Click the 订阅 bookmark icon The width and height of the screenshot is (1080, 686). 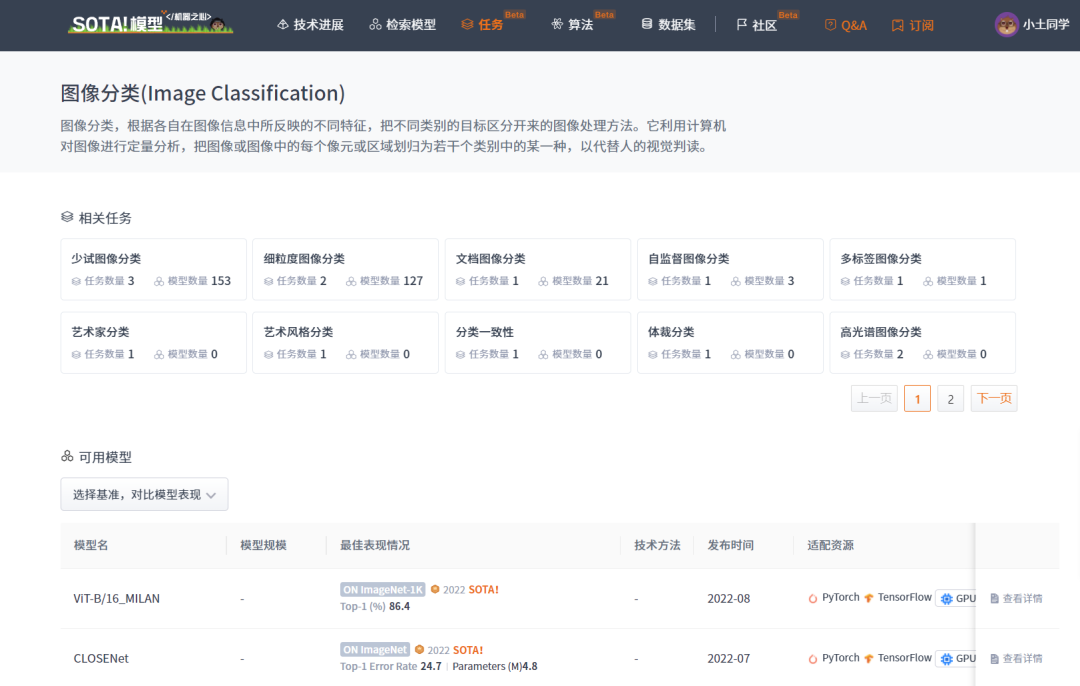coord(897,25)
